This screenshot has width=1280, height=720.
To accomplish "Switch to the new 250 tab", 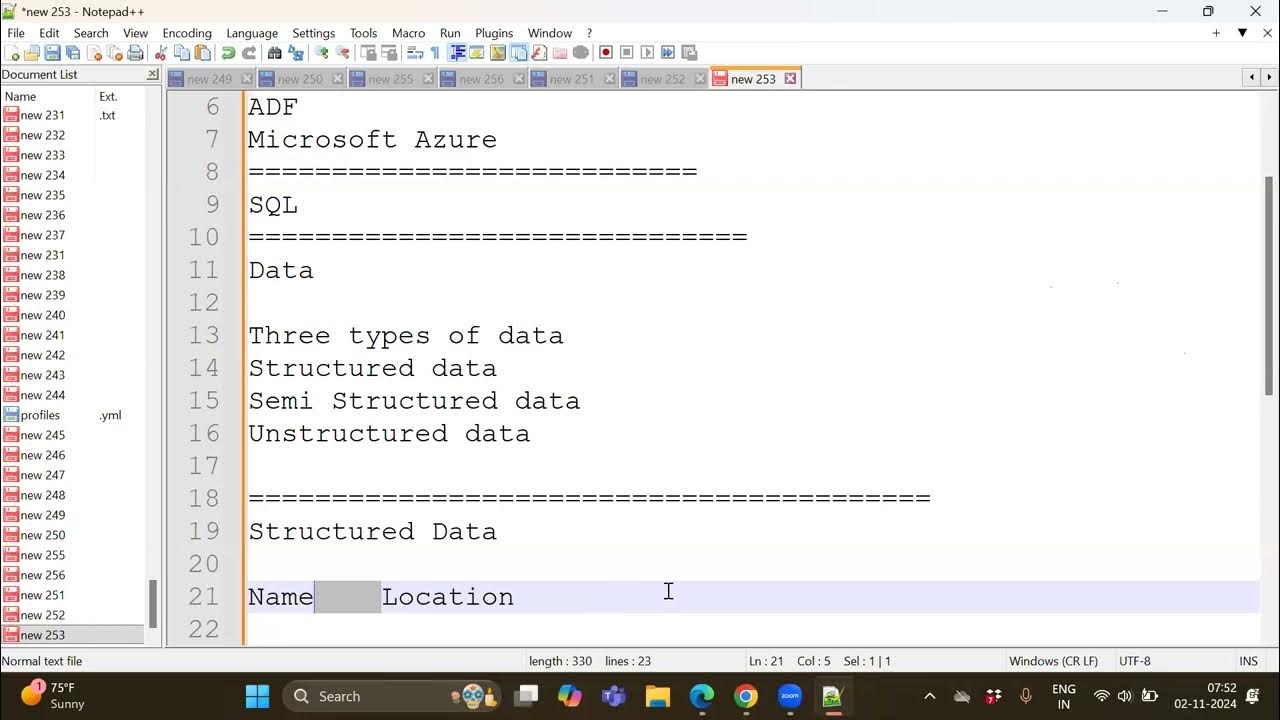I will tap(300, 79).
